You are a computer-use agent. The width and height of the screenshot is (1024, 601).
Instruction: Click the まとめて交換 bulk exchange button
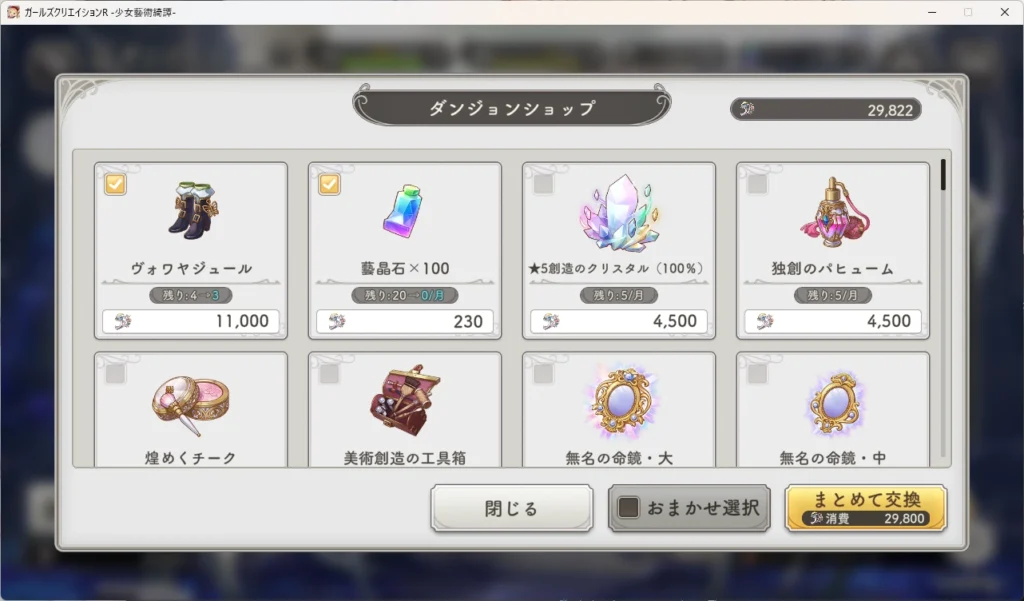pos(866,508)
